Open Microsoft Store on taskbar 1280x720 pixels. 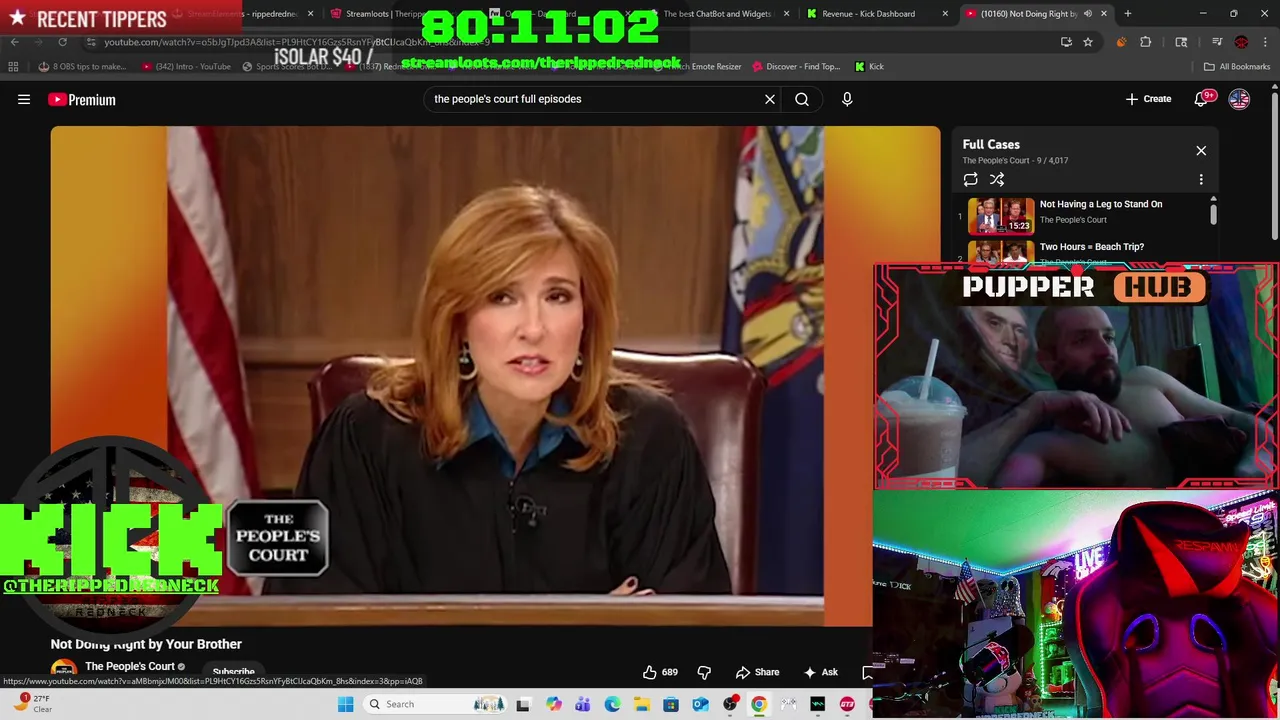point(671,704)
